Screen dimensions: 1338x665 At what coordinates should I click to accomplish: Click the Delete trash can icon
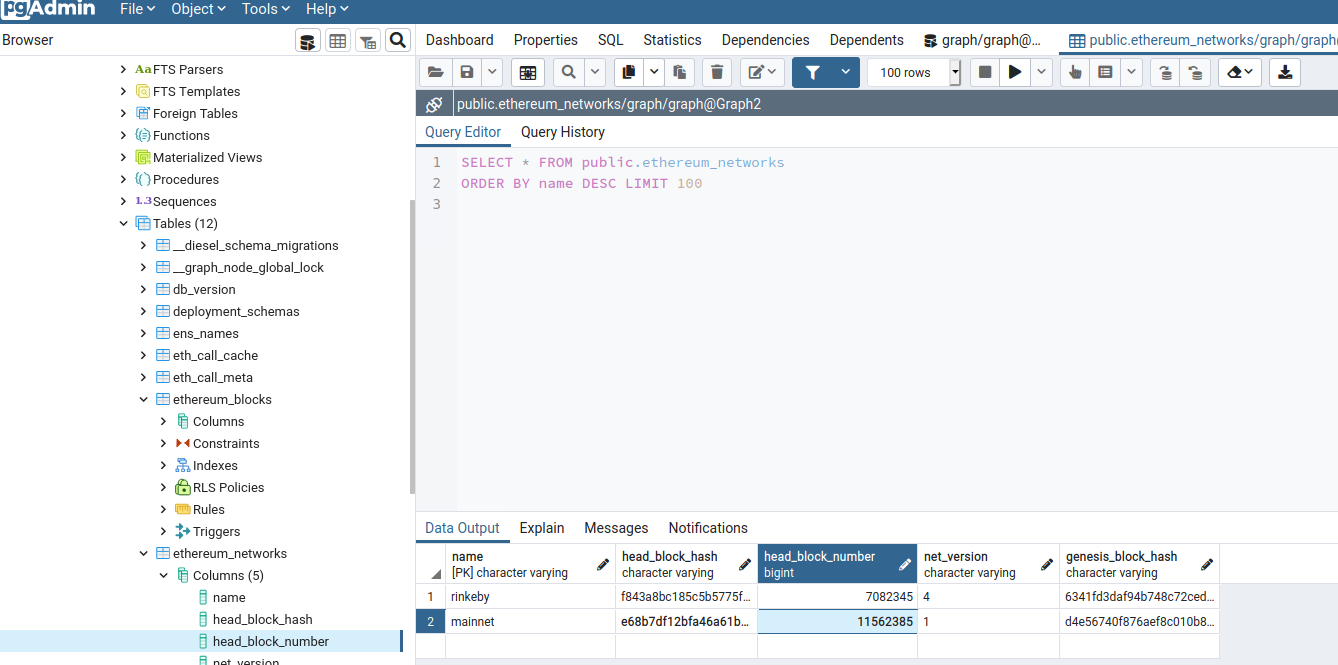pos(716,72)
